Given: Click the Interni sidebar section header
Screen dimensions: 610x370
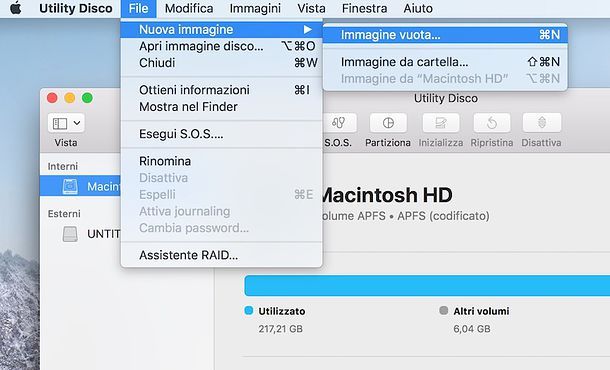Looking at the screenshot, I should click(x=63, y=167).
